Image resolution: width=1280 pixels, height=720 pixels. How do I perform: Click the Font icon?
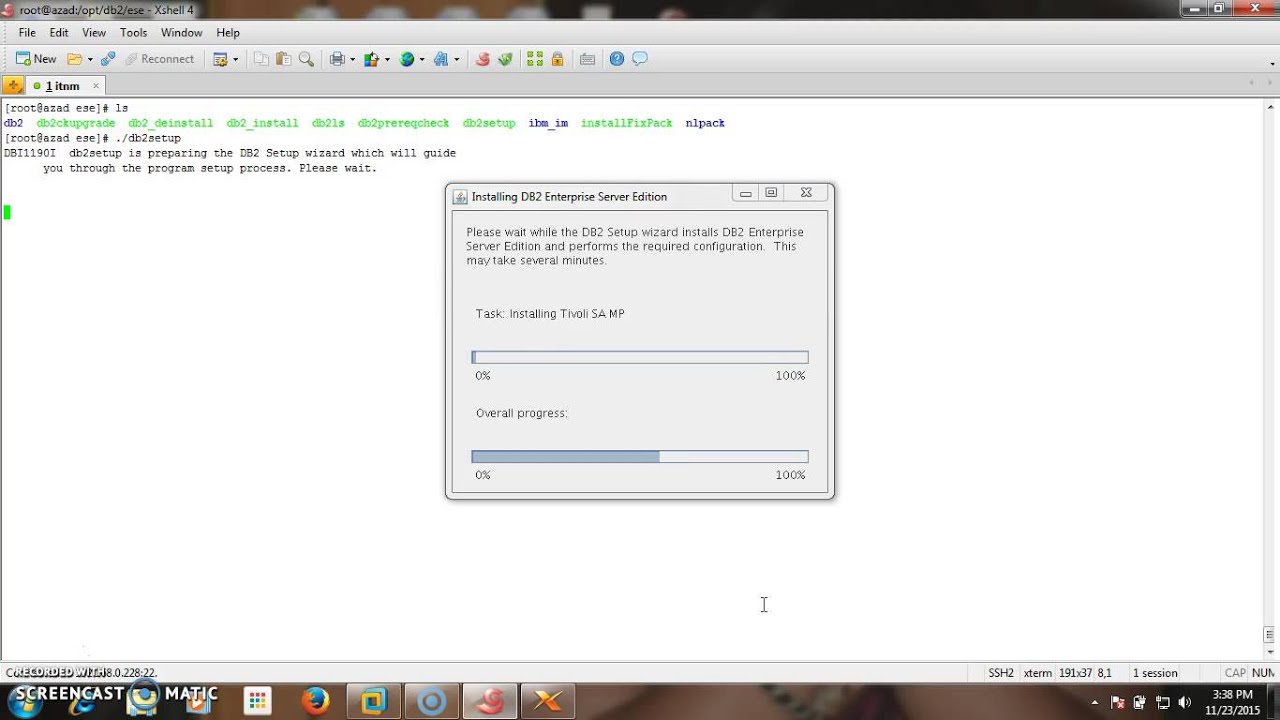tap(441, 59)
